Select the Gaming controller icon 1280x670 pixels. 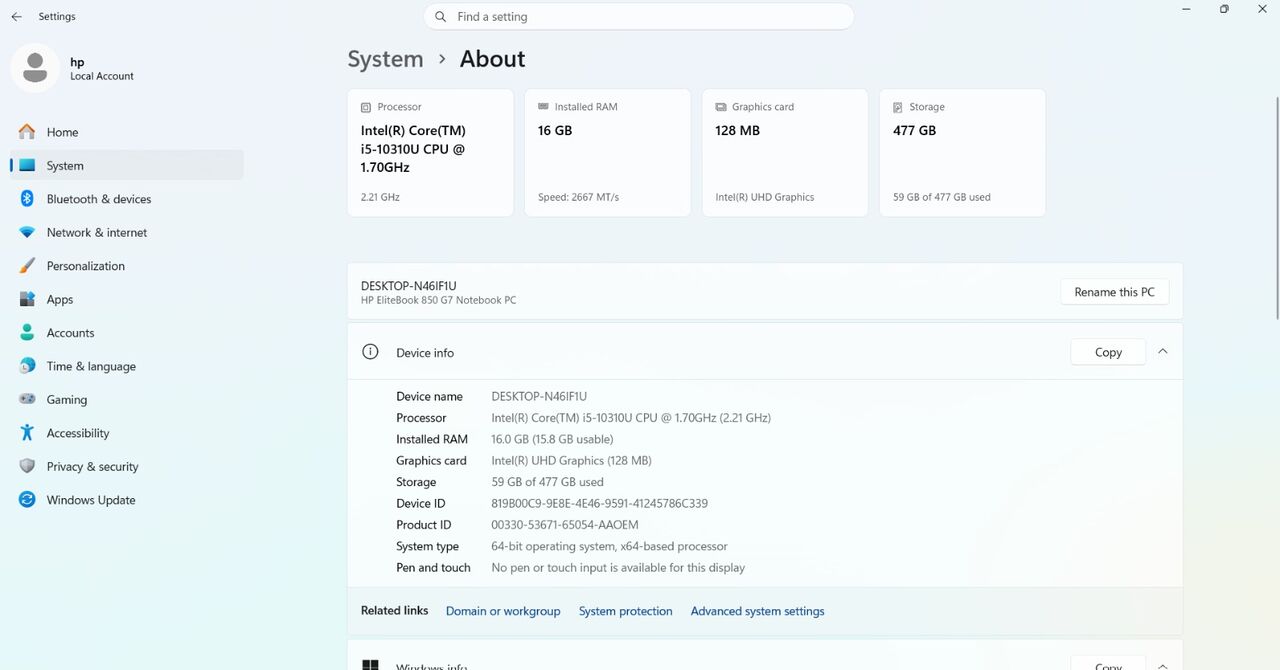tap(27, 399)
